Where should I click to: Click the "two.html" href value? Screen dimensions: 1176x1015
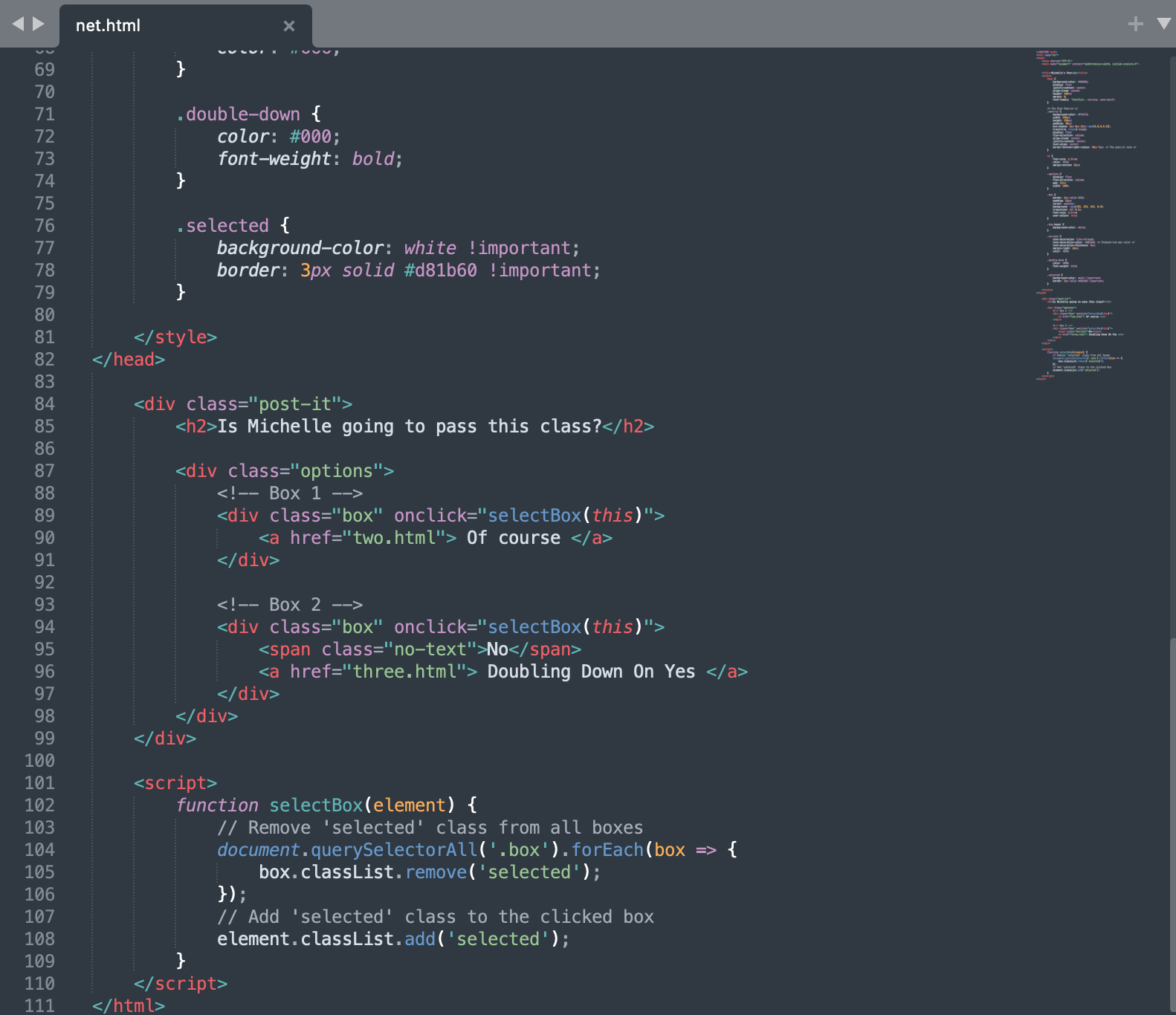(x=394, y=538)
